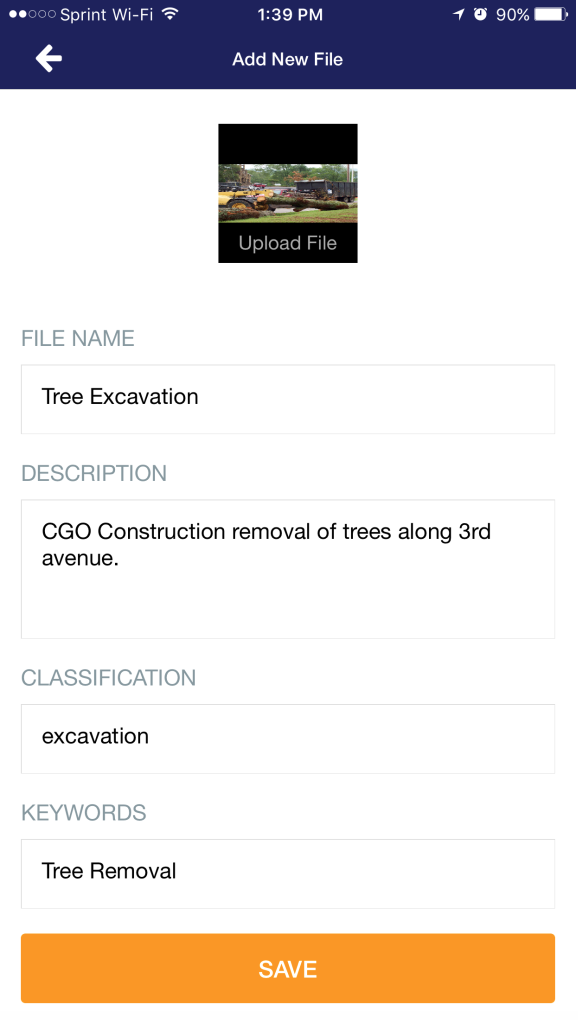
Task: Tap the signal strength dots
Action: point(32,14)
